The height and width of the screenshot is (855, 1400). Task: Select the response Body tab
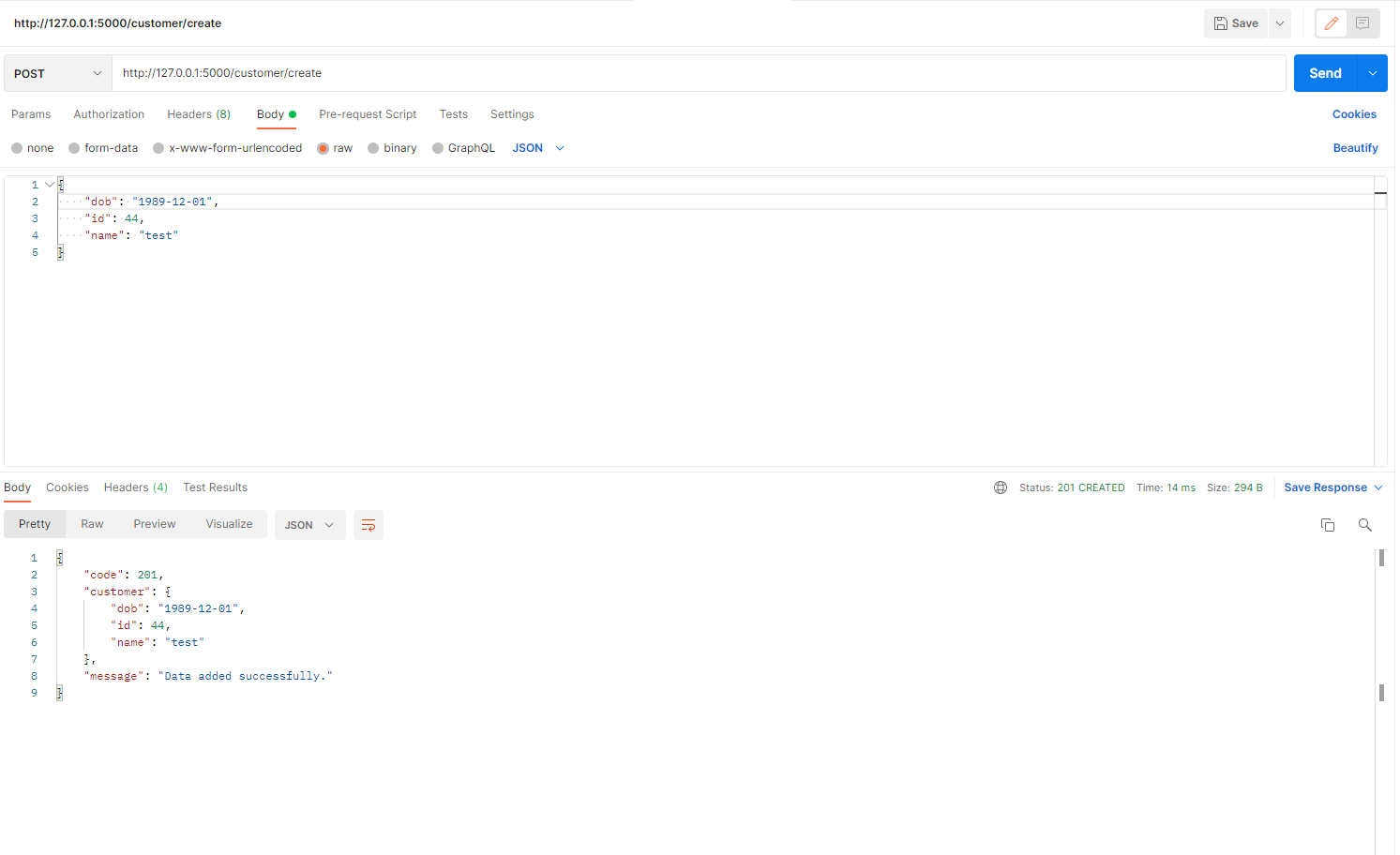17,487
